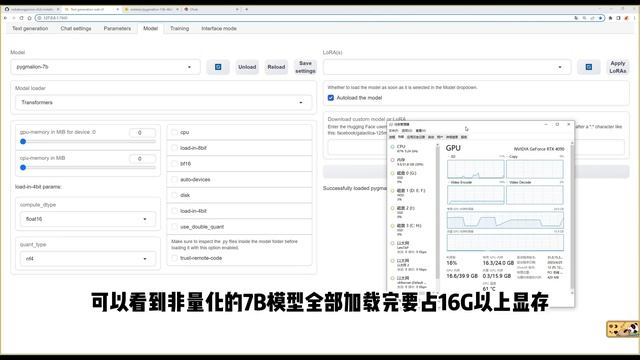Click the Video Encode graph in Task Manager

tap(476, 195)
